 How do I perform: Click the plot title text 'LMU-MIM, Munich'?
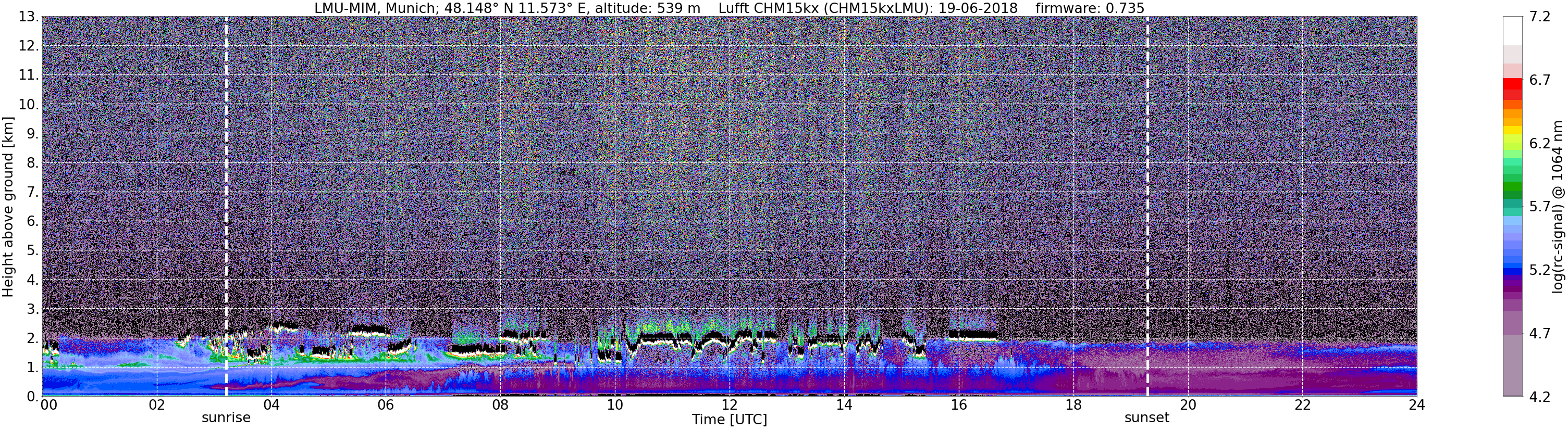pyautogui.click(x=372, y=8)
